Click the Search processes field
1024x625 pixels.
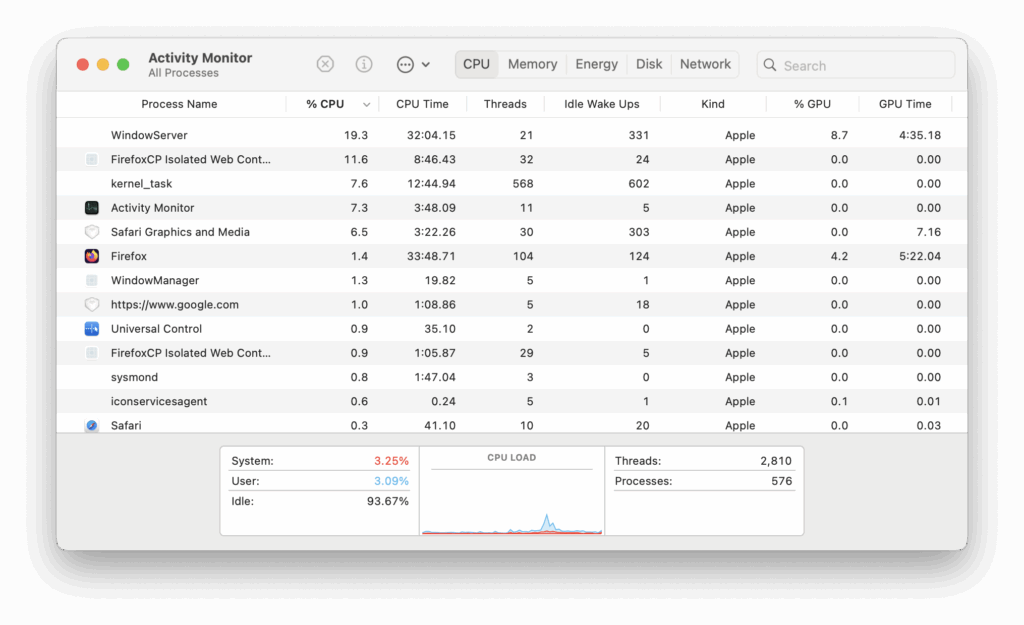pos(860,65)
